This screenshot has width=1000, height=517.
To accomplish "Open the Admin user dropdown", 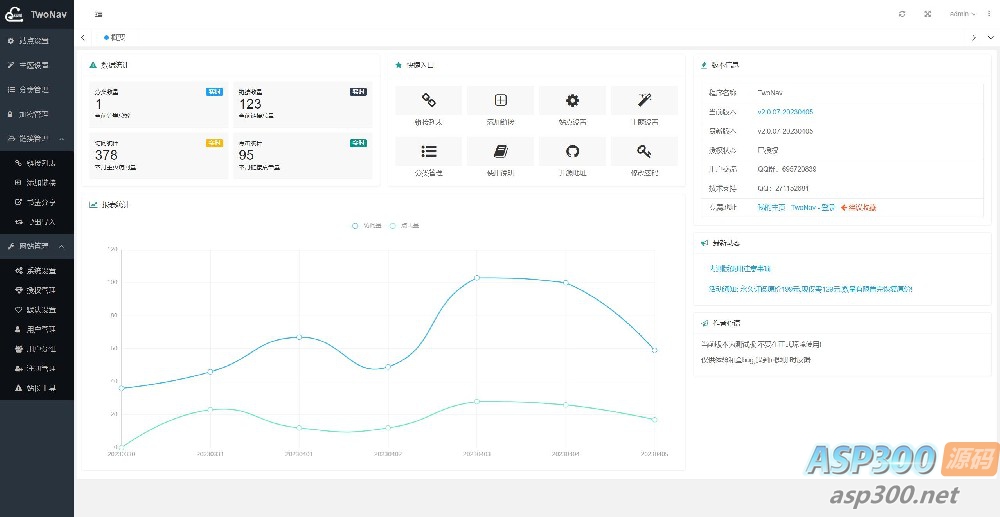I will tap(962, 14).
